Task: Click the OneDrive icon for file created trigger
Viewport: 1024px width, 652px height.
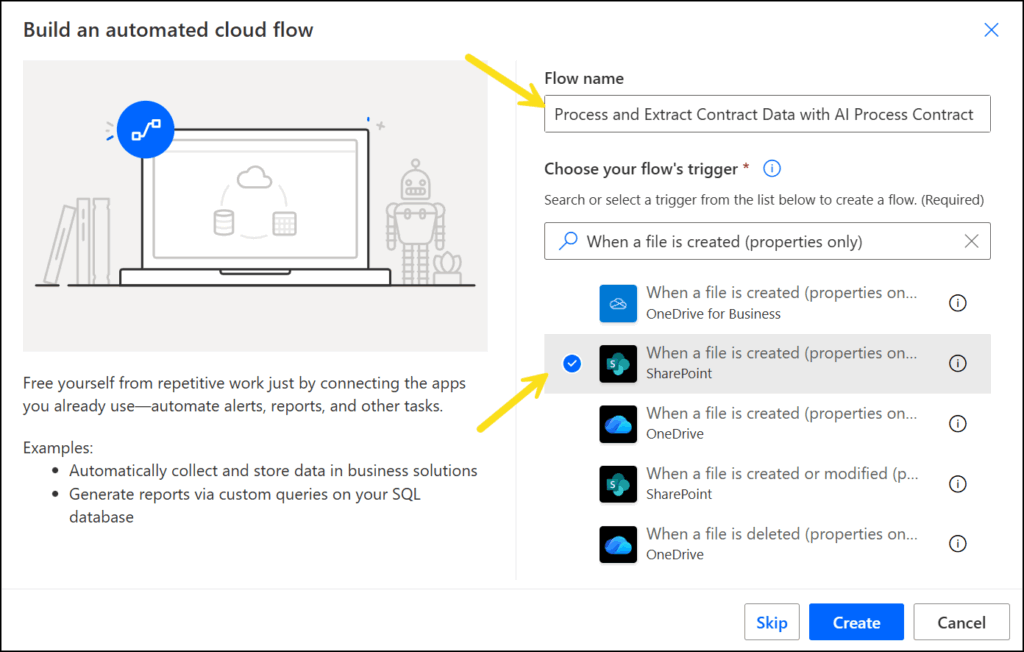Action: [618, 424]
